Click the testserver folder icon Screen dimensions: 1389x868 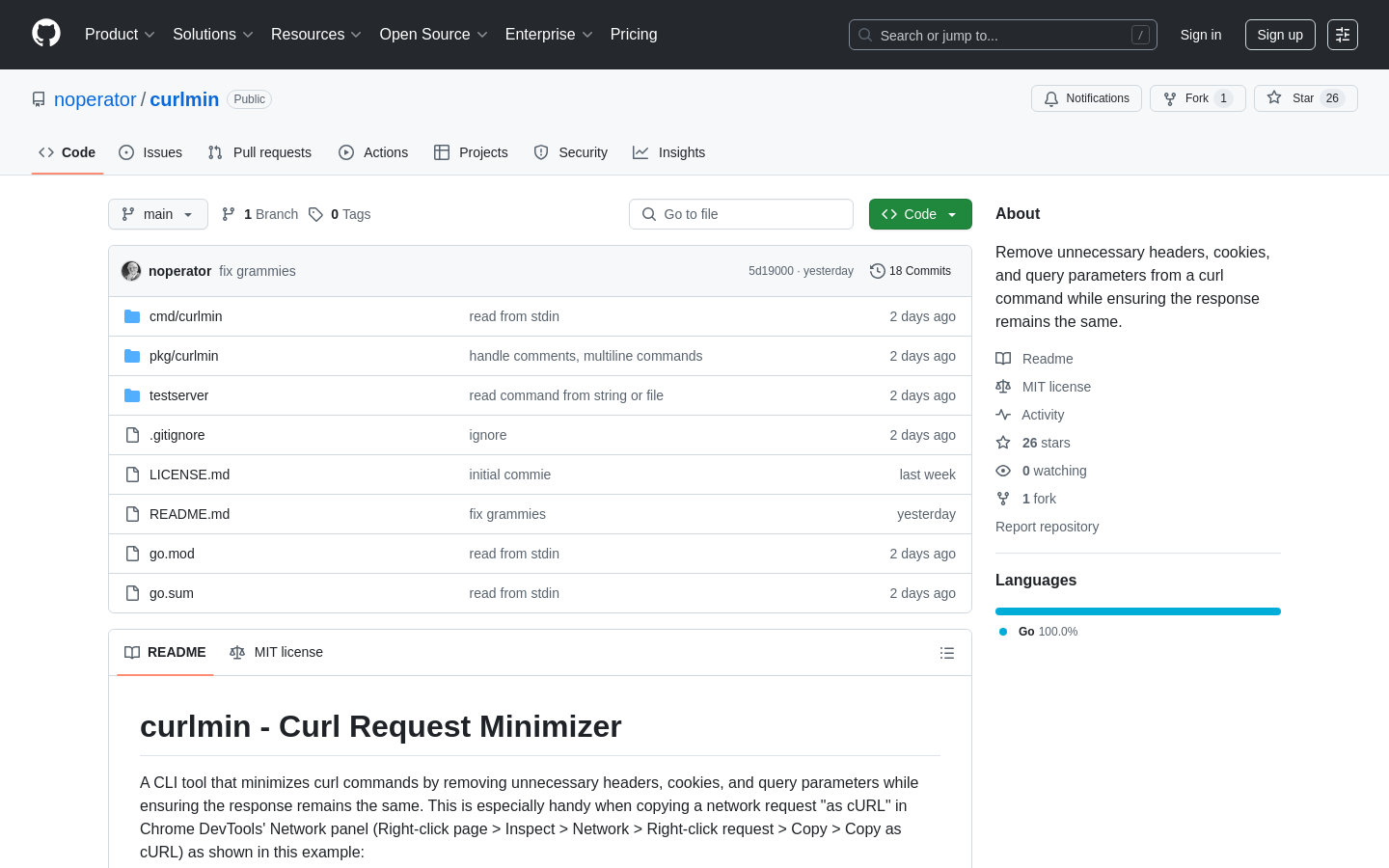tap(132, 395)
